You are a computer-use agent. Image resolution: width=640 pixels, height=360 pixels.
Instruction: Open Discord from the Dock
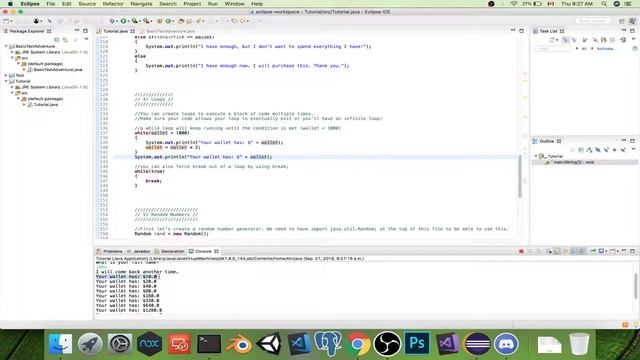click(x=506, y=344)
